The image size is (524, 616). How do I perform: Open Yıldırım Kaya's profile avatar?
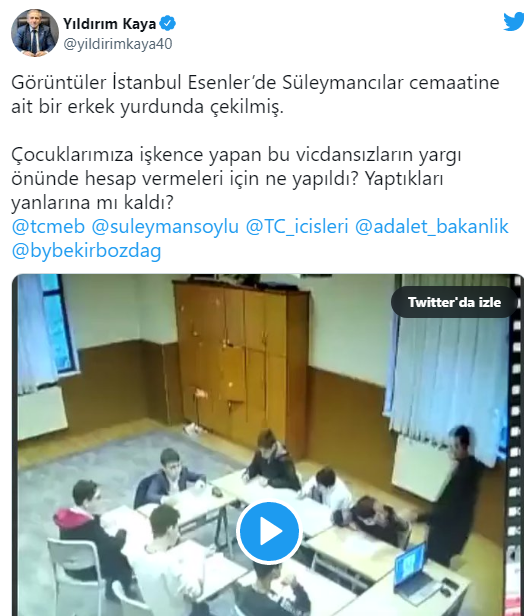click(35, 33)
